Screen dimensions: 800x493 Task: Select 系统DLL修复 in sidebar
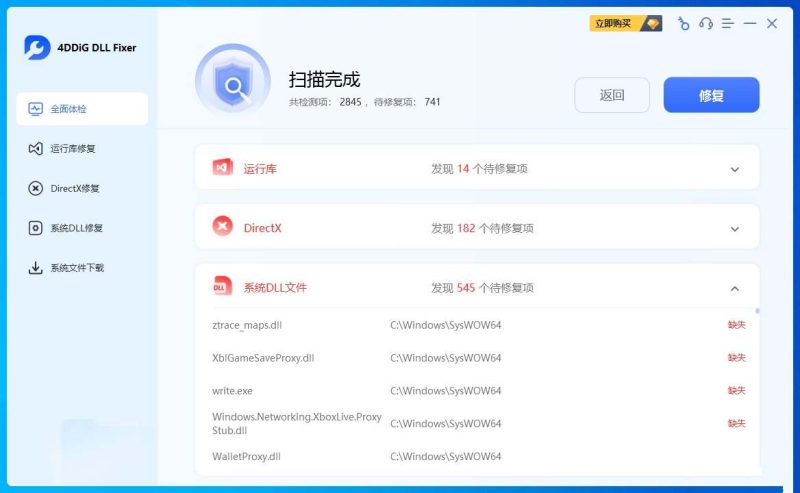click(82, 228)
